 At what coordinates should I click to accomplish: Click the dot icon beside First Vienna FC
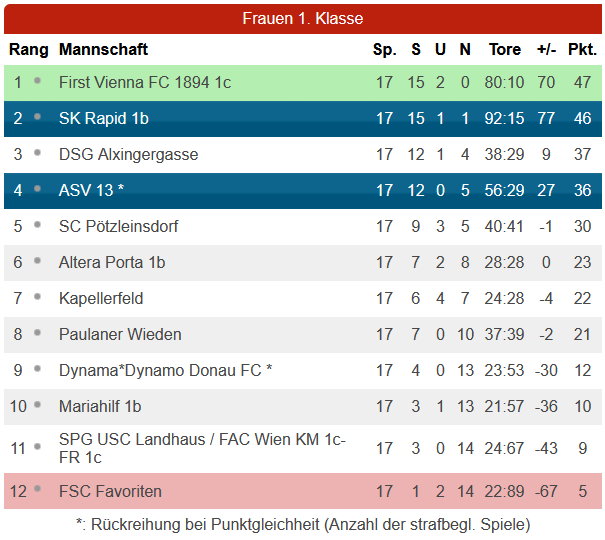pyautogui.click(x=37, y=81)
